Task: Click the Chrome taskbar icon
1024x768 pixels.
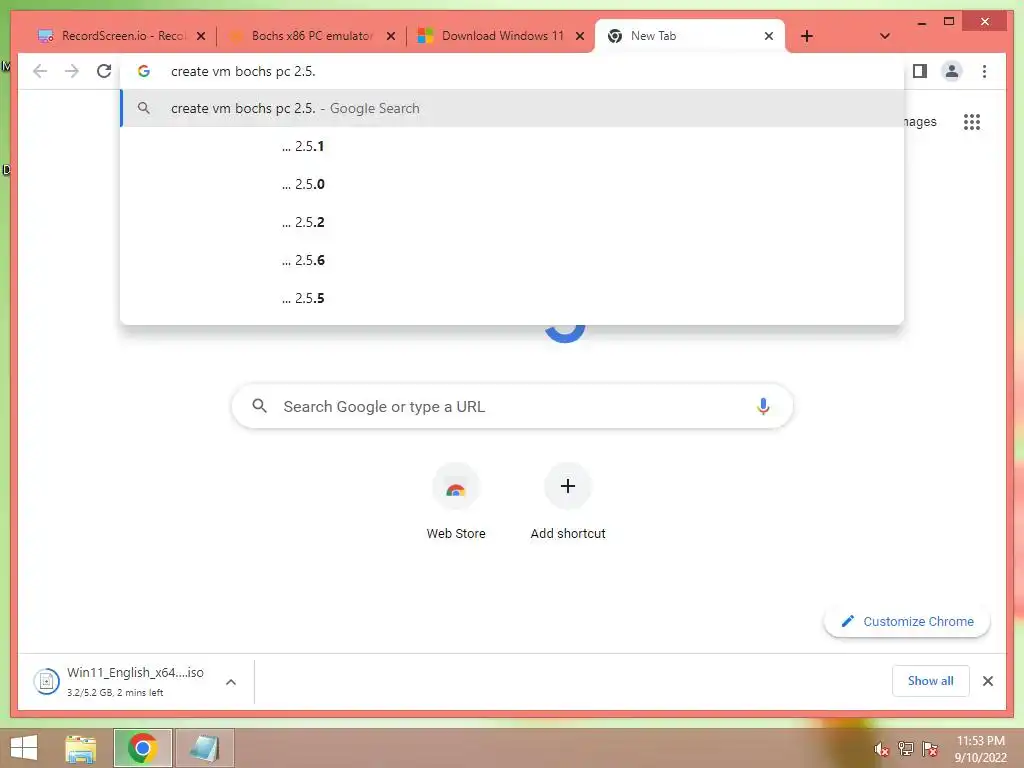Action: click(142, 748)
